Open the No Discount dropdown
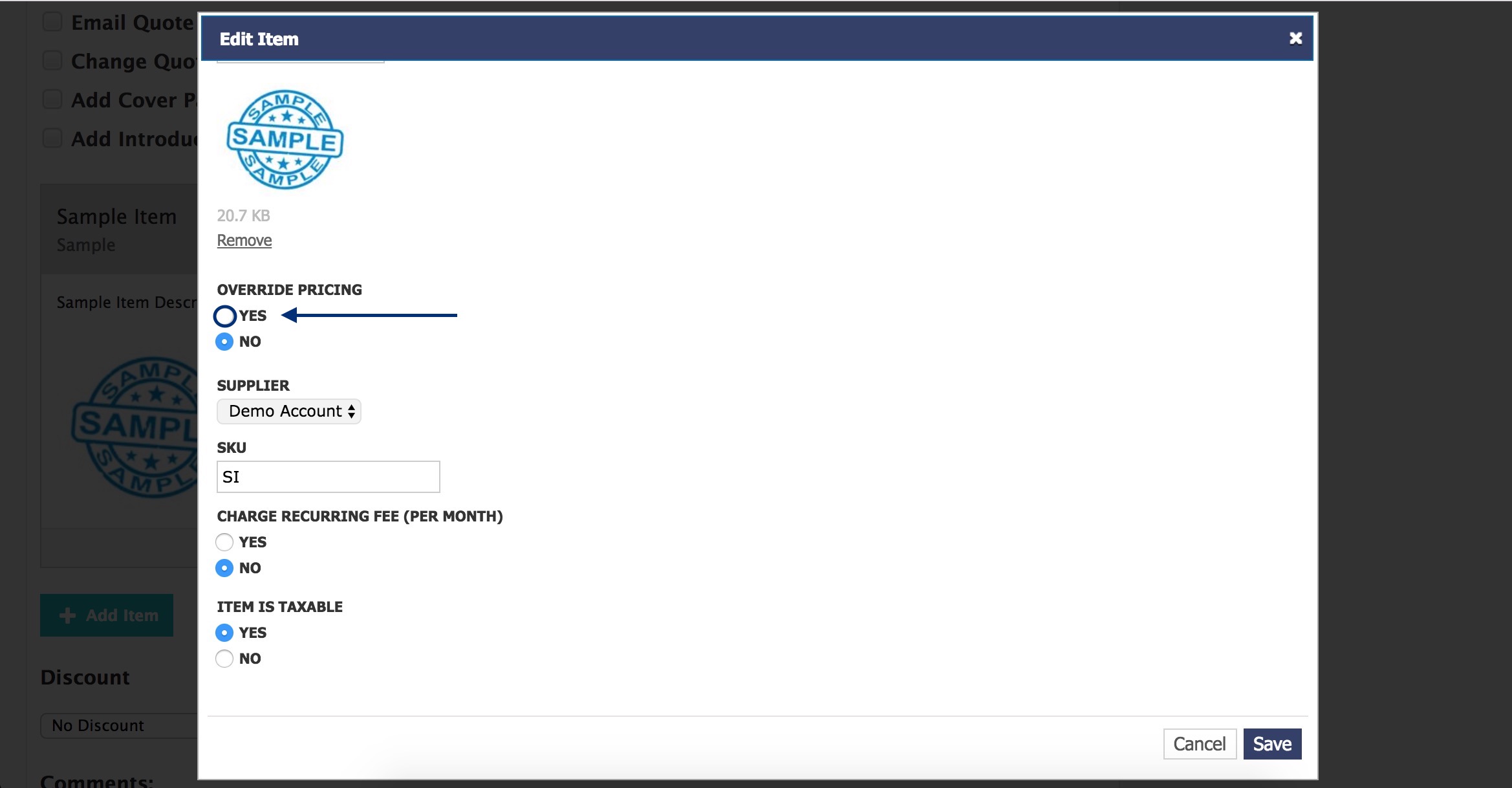 coord(119,726)
